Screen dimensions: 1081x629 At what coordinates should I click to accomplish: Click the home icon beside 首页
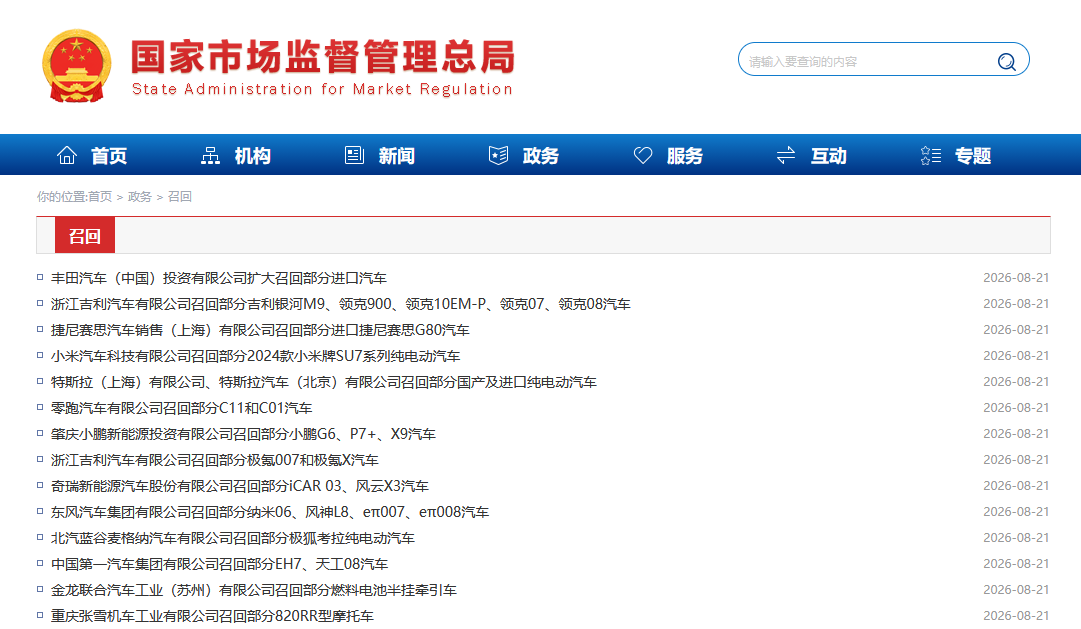67,155
